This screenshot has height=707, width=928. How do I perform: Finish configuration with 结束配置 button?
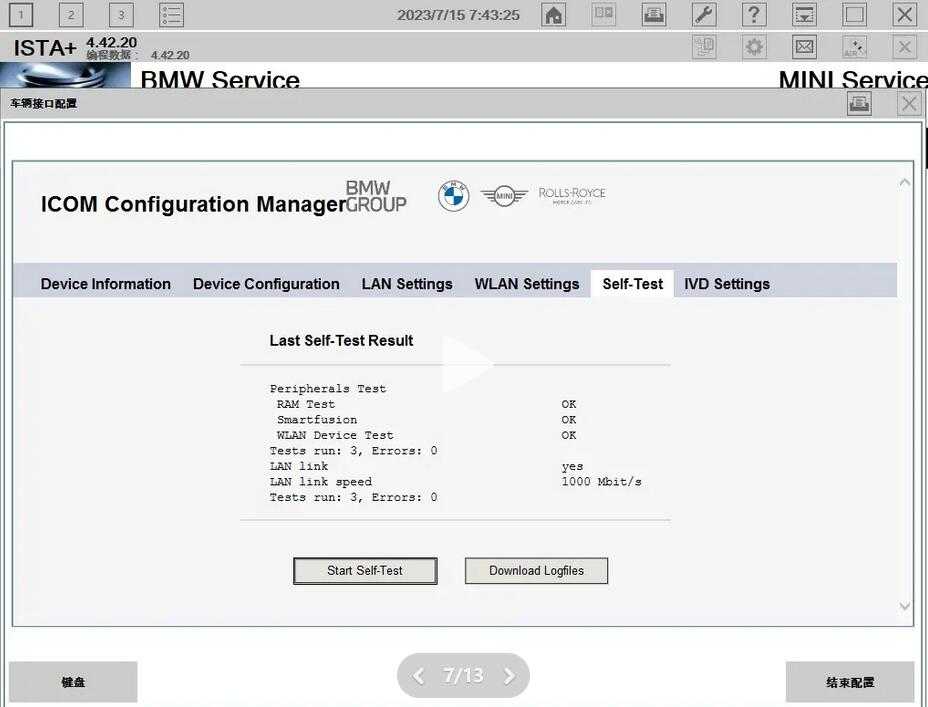[850, 682]
